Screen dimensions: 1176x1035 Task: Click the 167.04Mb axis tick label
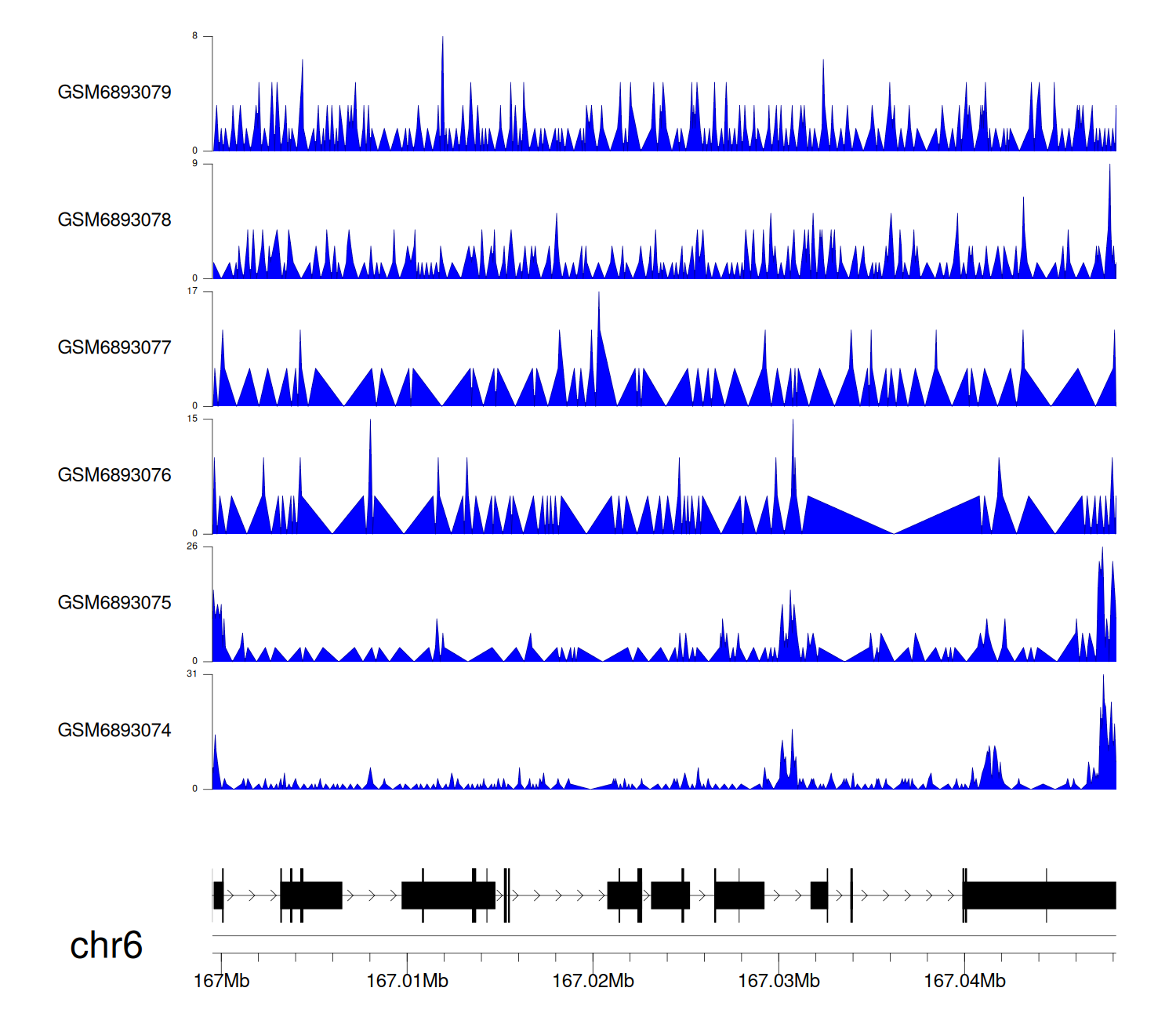click(x=964, y=981)
